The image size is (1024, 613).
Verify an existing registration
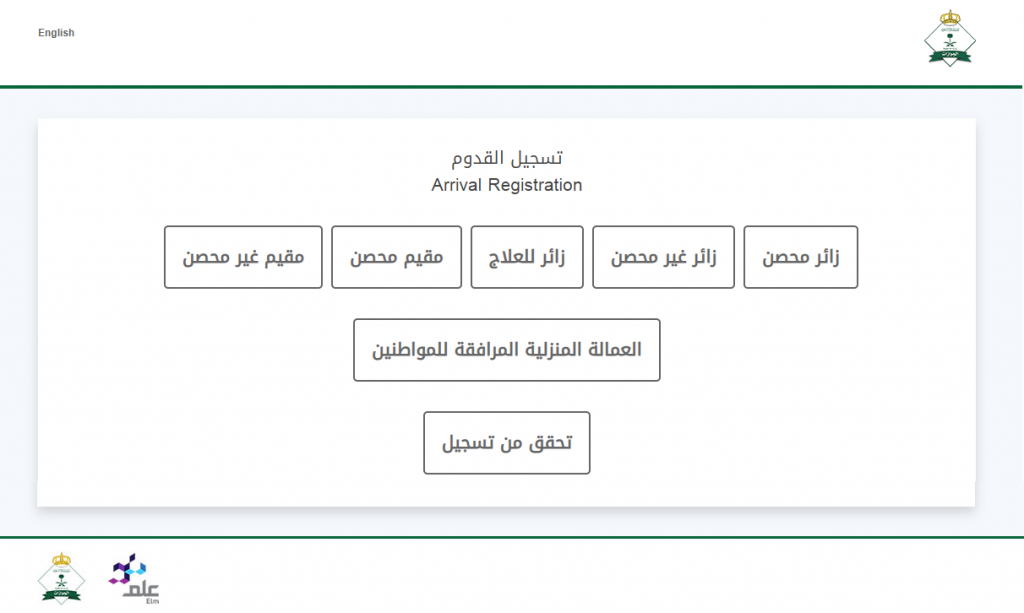click(507, 443)
